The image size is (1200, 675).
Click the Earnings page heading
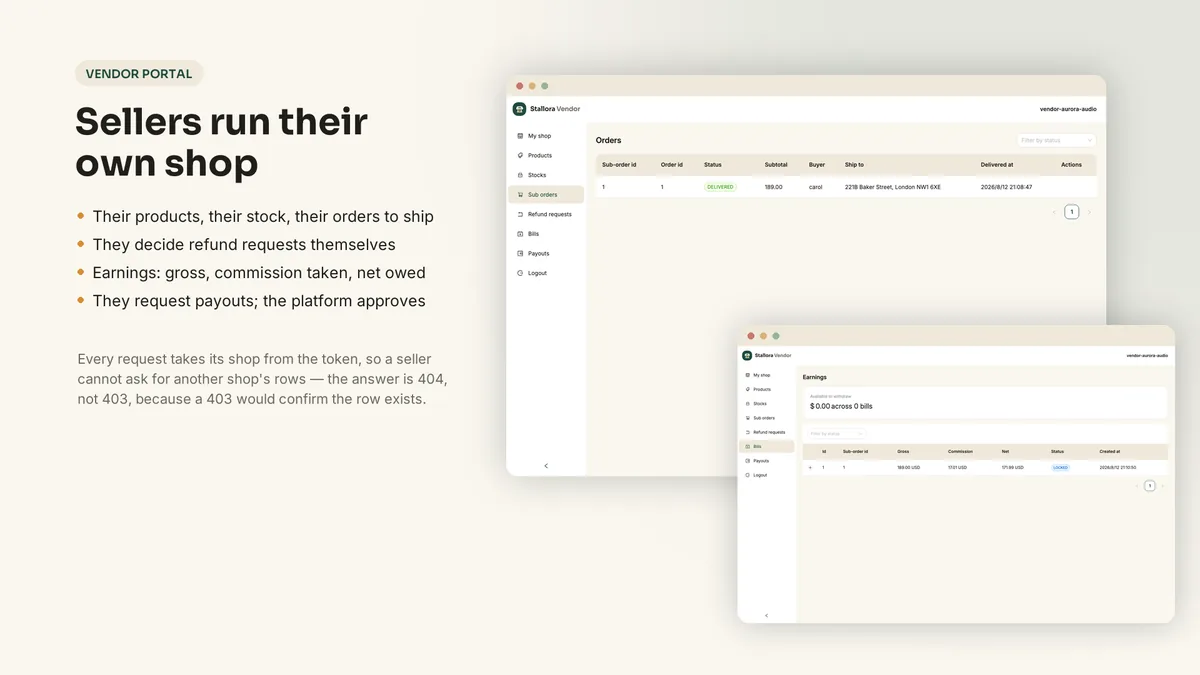pyautogui.click(x=815, y=377)
